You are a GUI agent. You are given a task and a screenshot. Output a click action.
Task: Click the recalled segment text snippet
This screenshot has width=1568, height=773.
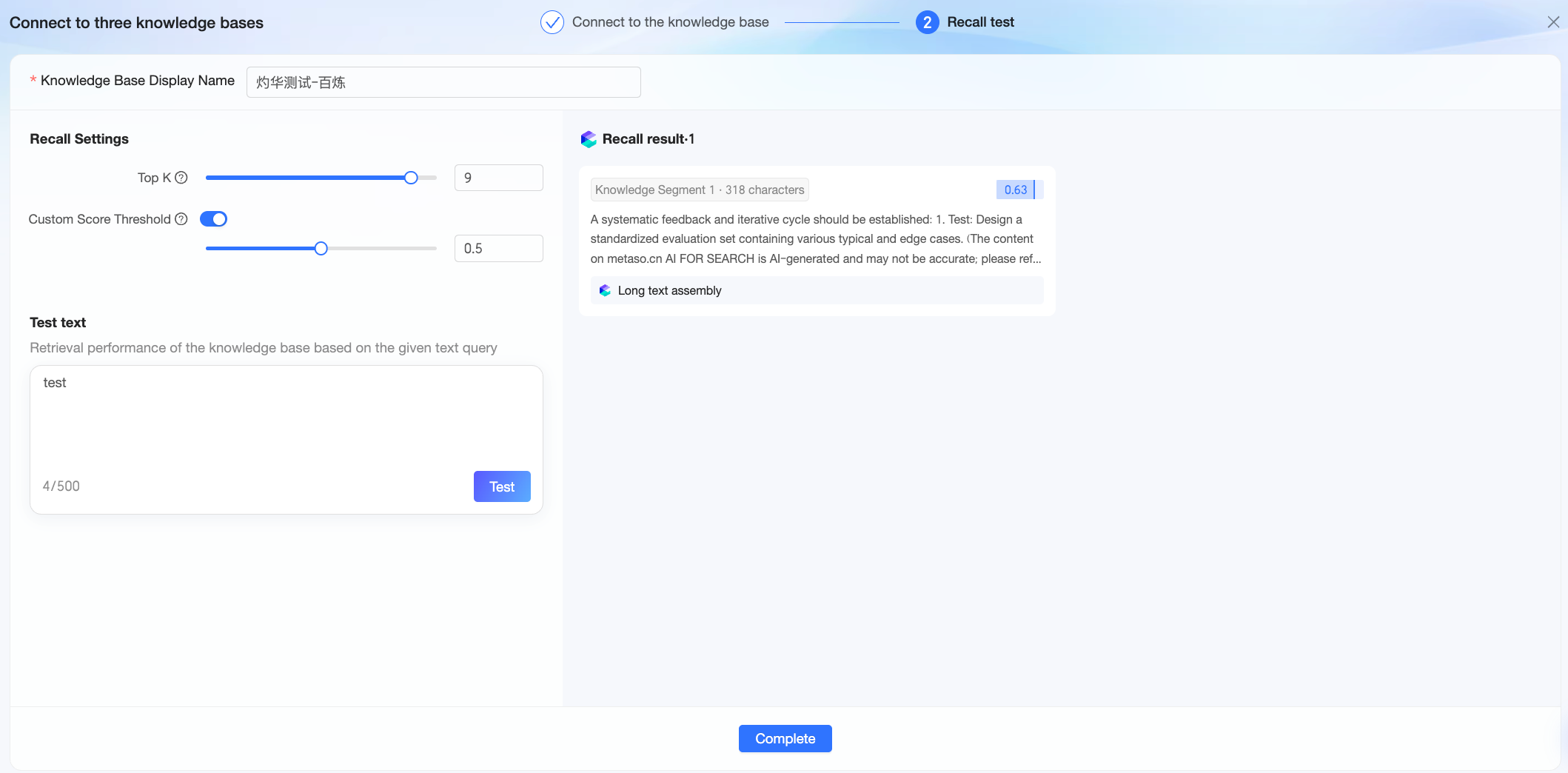[816, 239]
